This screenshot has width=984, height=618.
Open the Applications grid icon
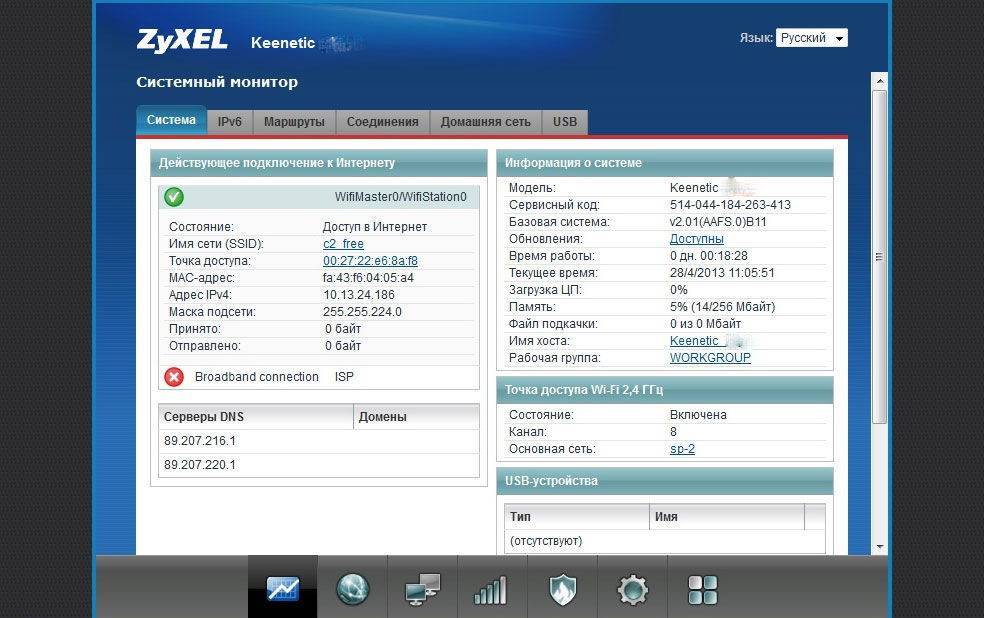pos(703,590)
